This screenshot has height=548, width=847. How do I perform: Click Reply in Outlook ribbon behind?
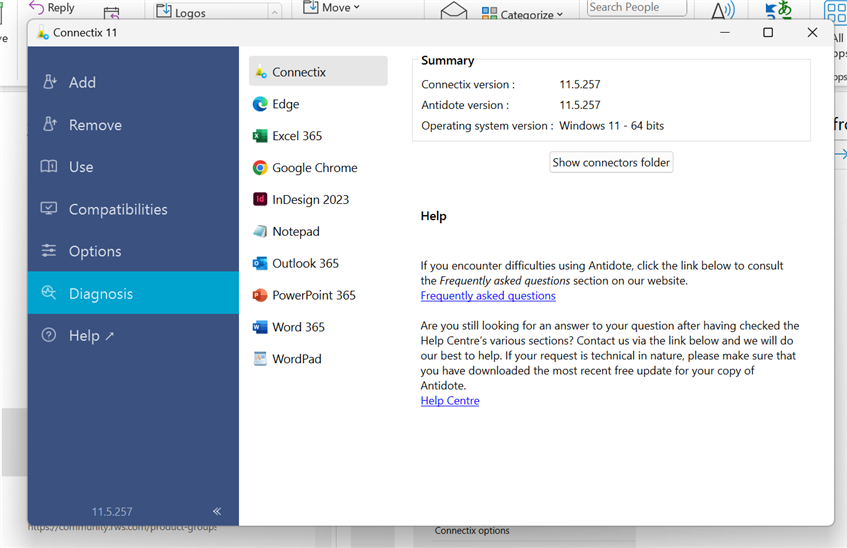pyautogui.click(x=52, y=8)
